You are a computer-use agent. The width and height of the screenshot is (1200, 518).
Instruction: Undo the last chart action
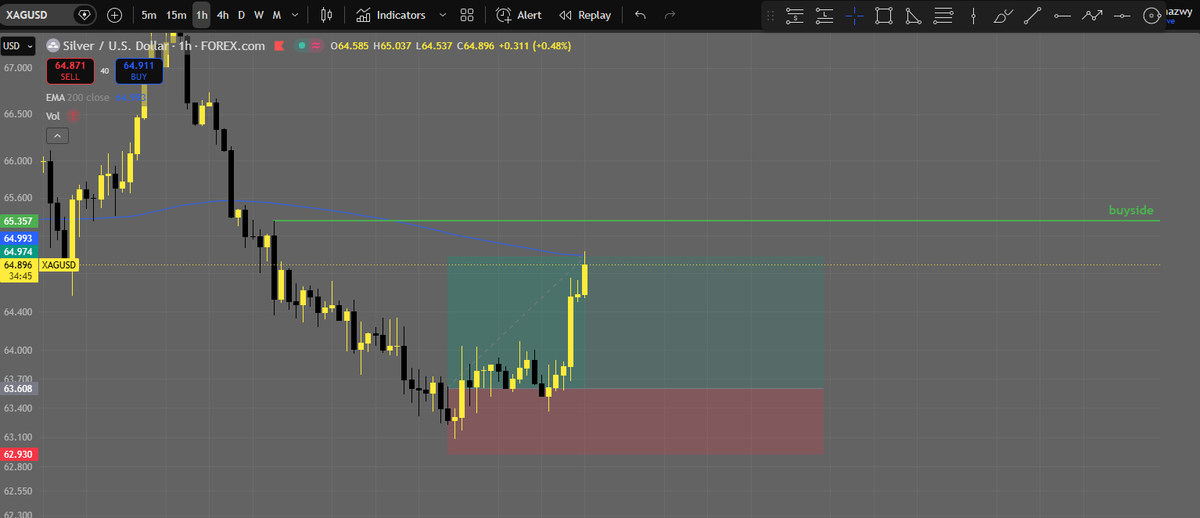tap(640, 15)
